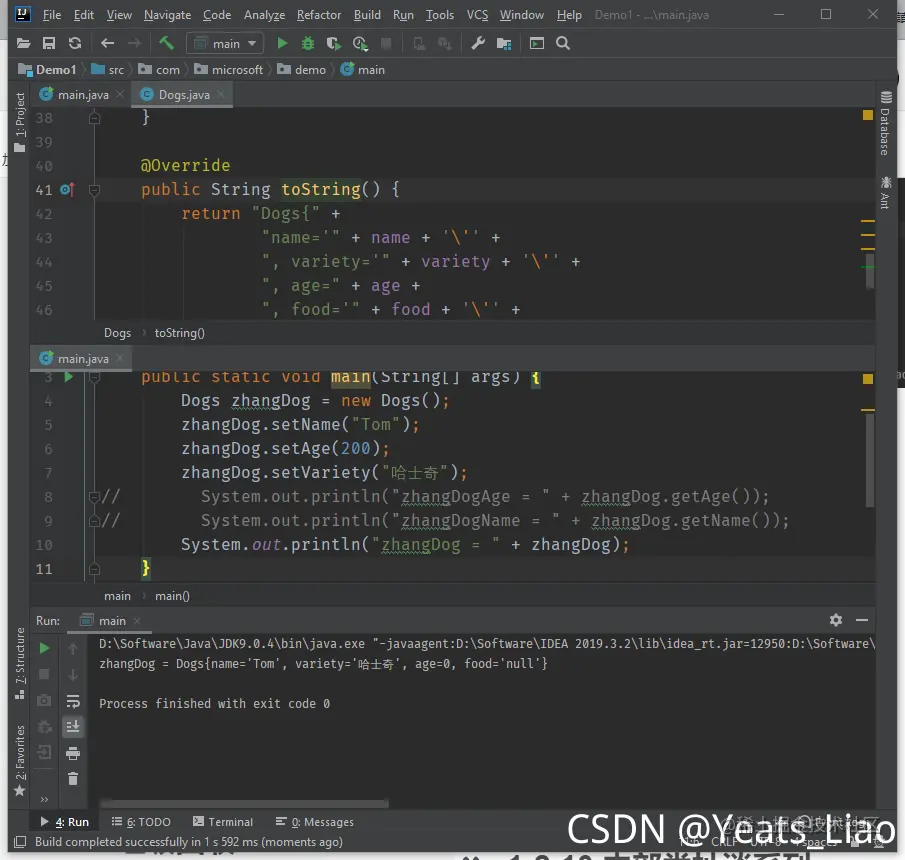
Task: Open the VCS menu
Action: (x=477, y=15)
